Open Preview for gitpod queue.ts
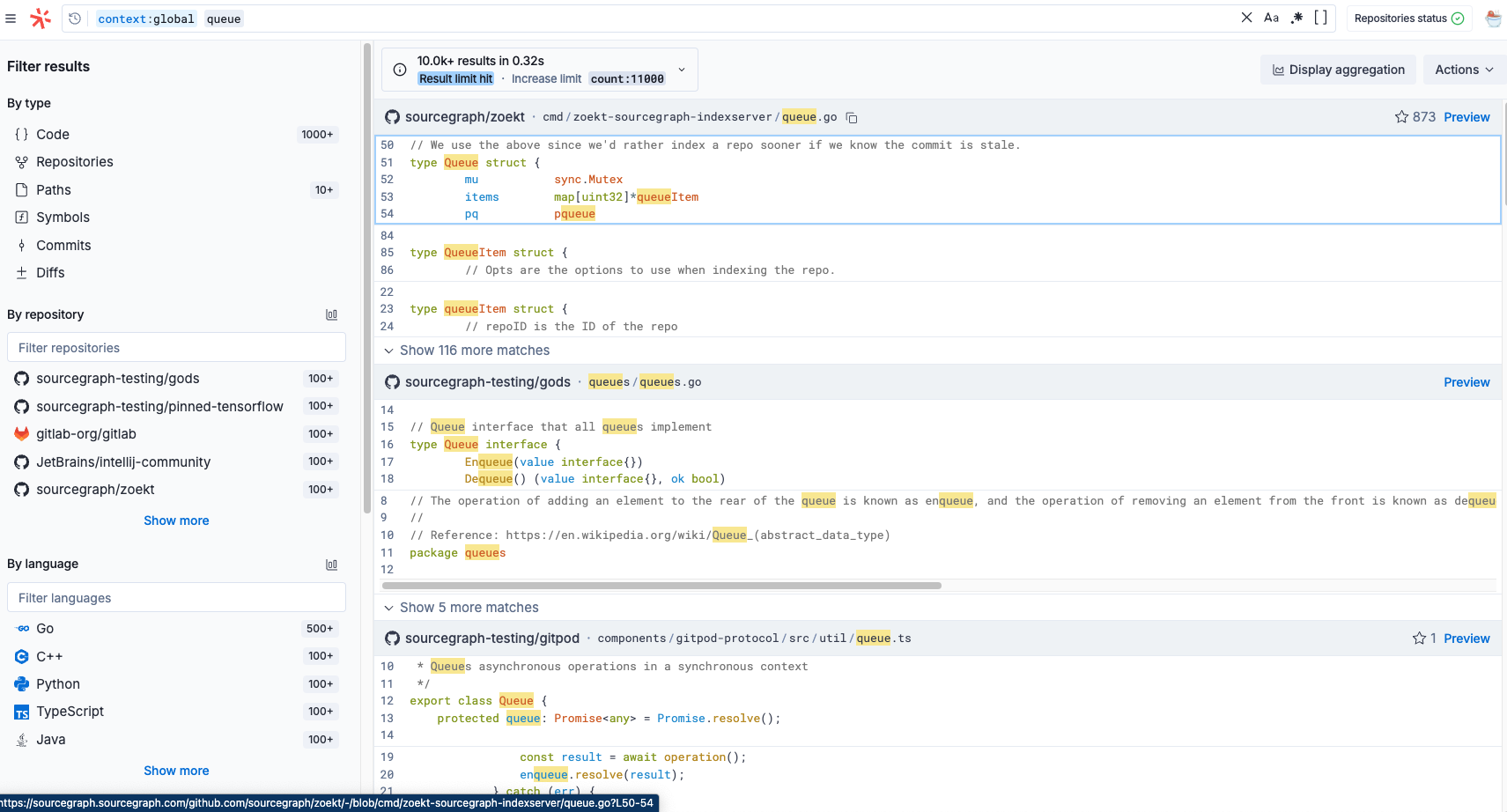Screen dimensions: 1507x812 [1466, 639]
